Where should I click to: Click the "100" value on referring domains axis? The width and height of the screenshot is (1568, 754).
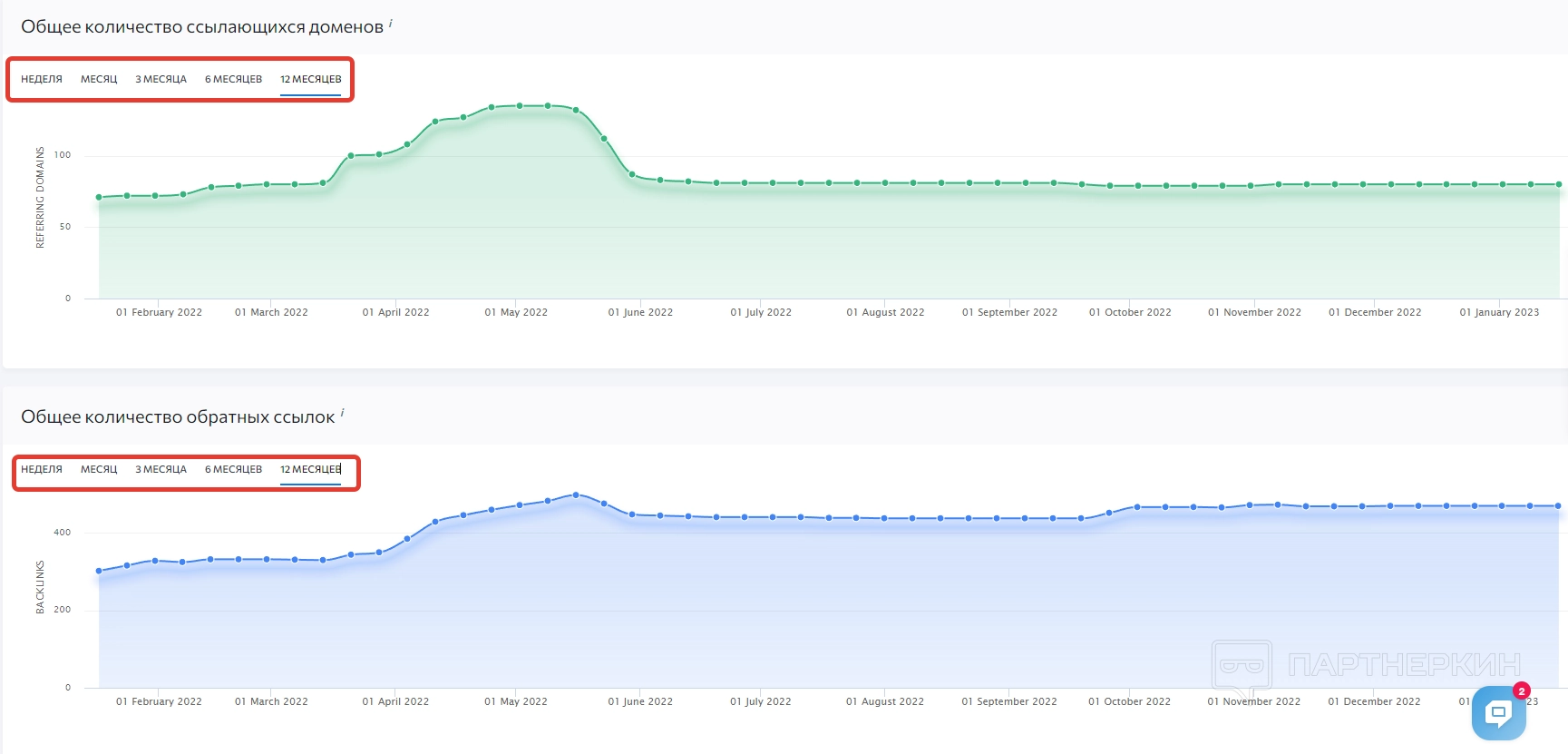point(63,155)
